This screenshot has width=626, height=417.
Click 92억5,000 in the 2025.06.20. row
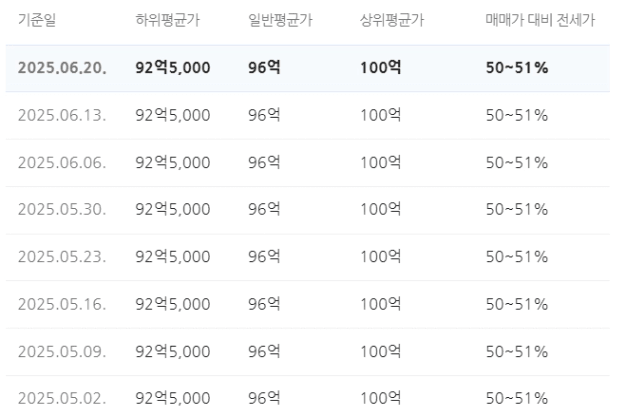tap(173, 68)
